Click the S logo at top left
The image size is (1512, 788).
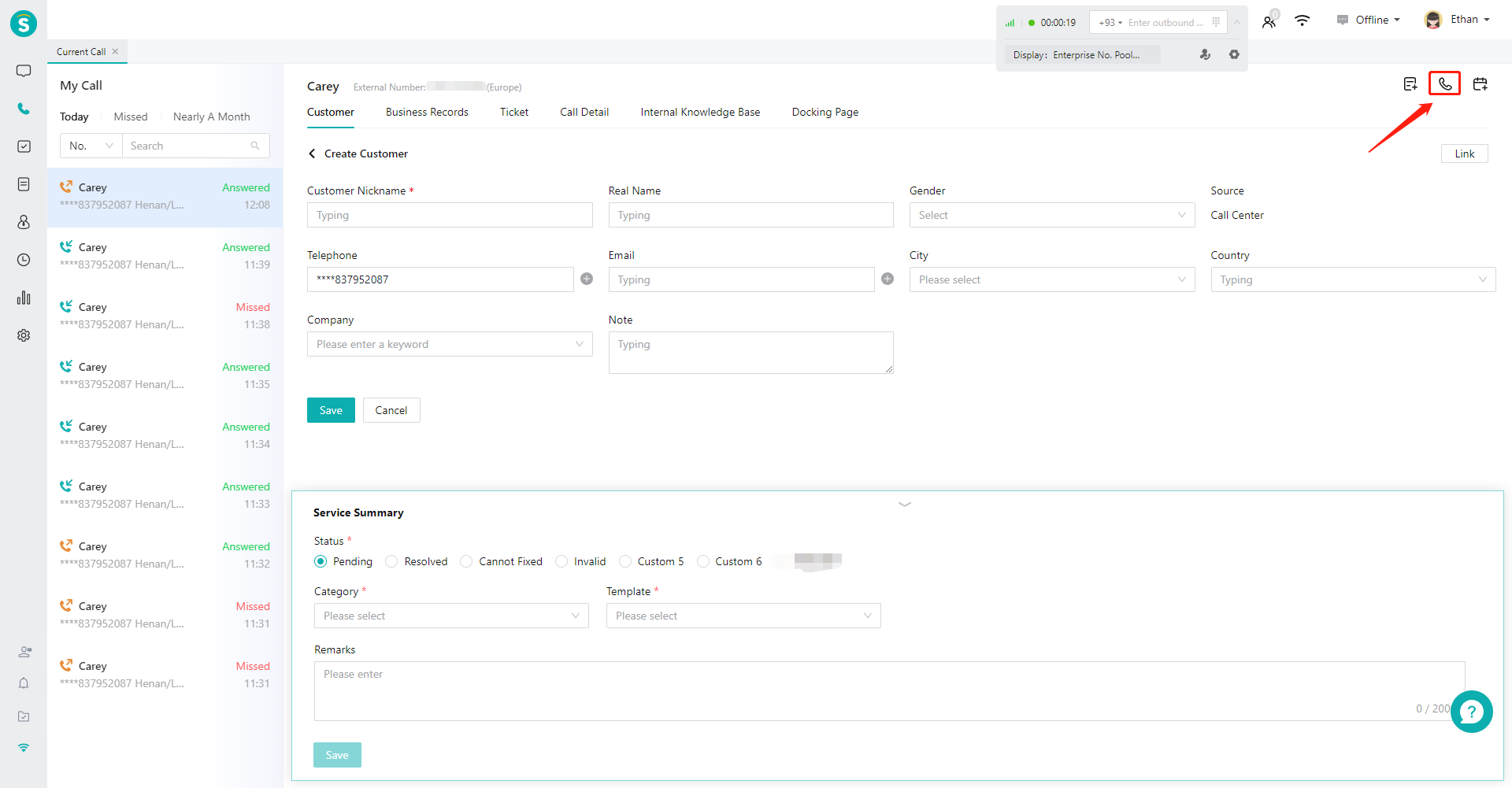coord(24,24)
